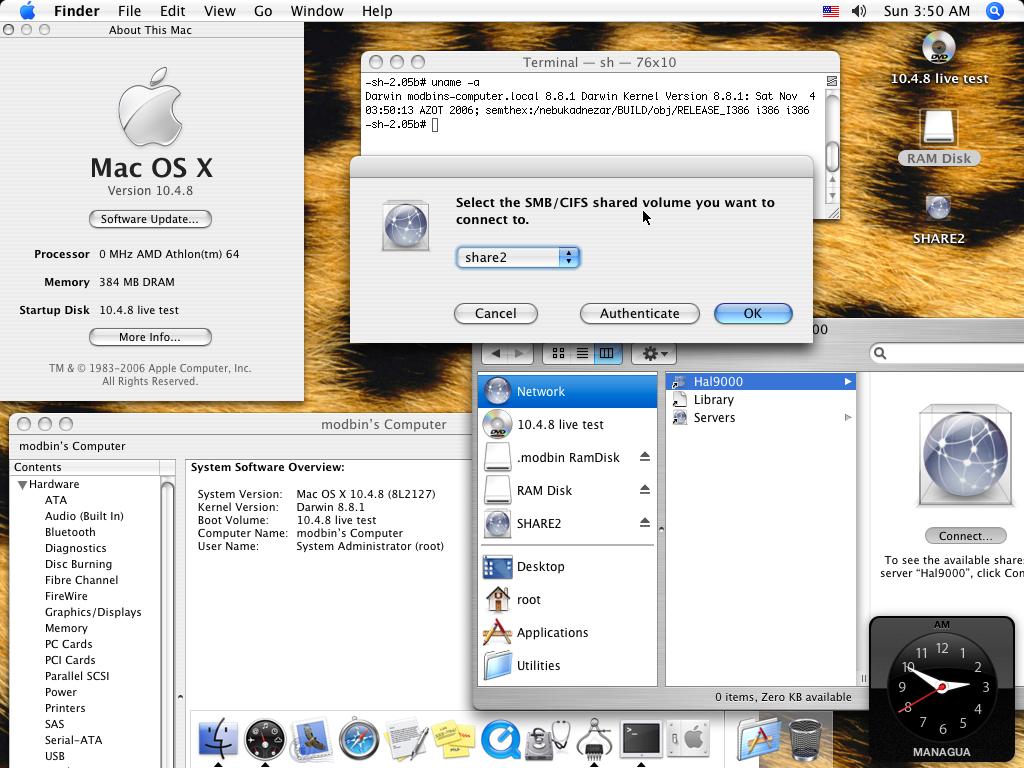Eject the .modbin RamDisk volume
The image size is (1024, 768).
click(x=645, y=456)
